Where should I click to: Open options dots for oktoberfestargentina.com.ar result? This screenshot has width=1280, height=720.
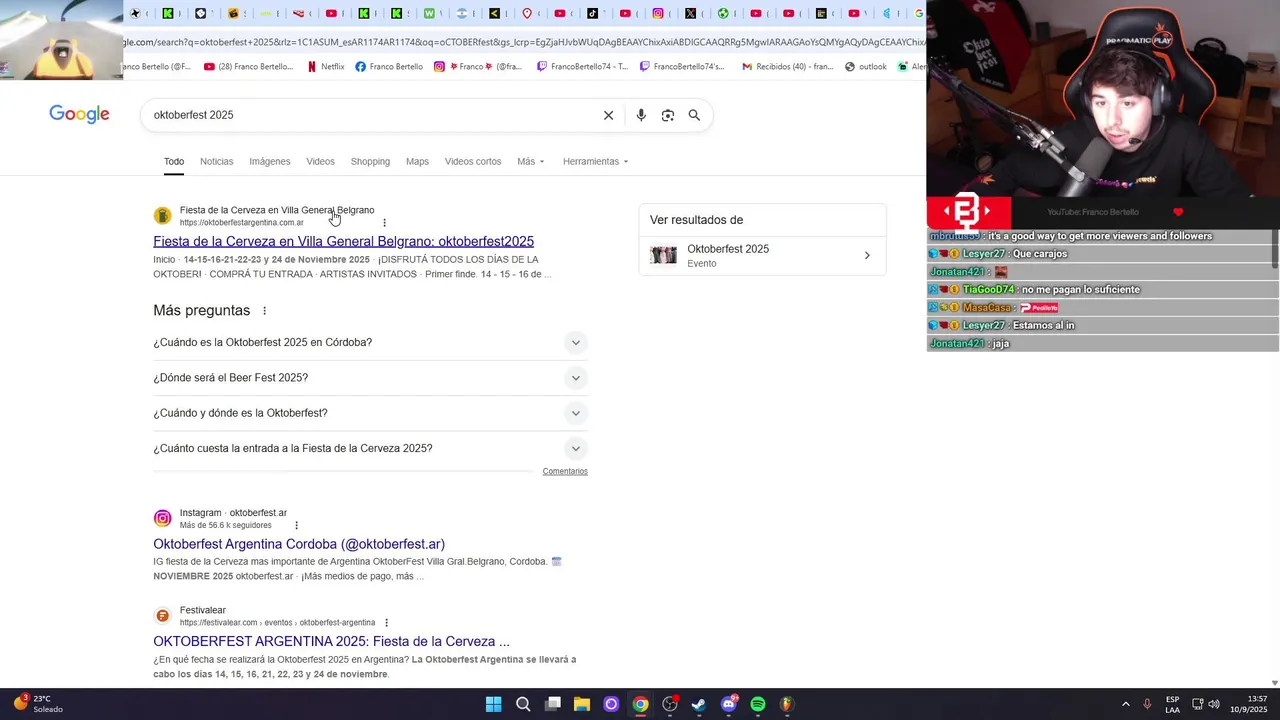tap(384, 223)
